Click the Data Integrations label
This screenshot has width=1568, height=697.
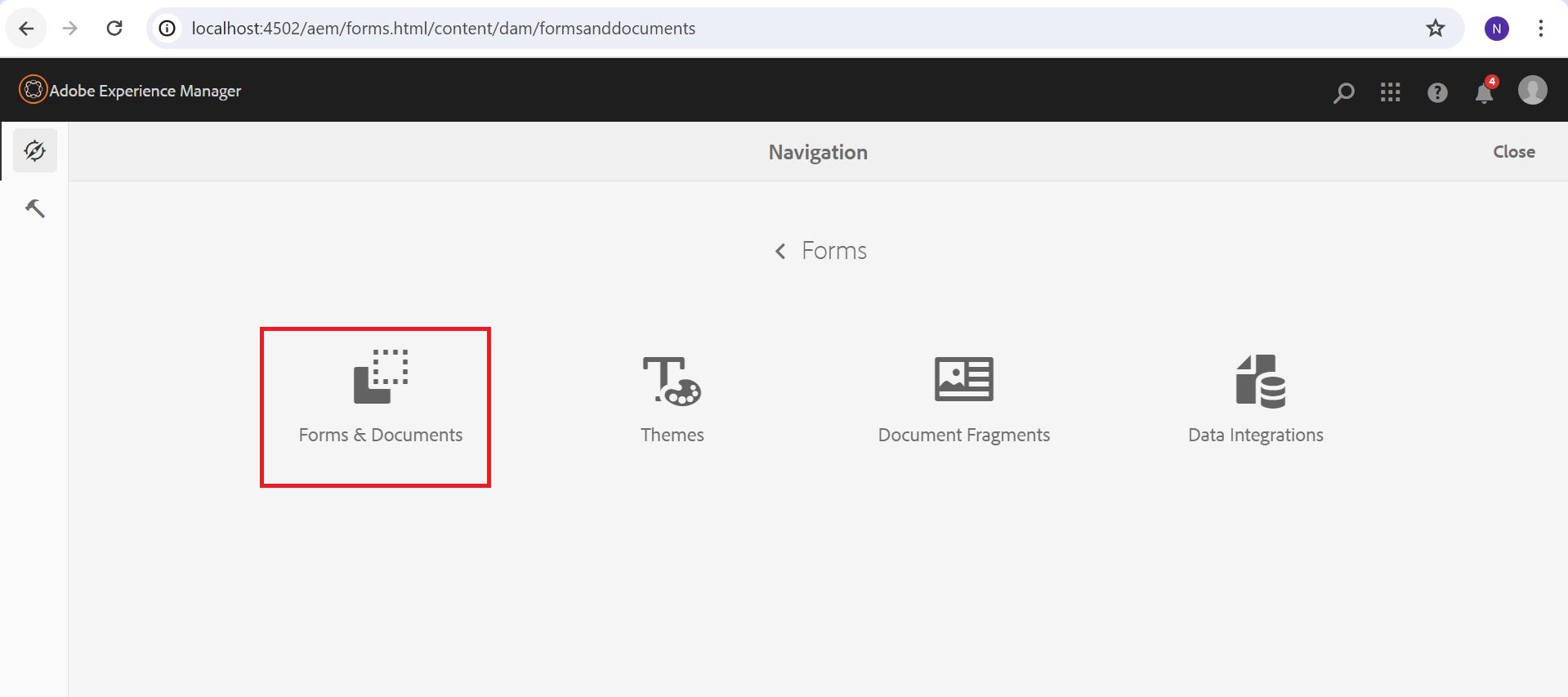pos(1256,436)
